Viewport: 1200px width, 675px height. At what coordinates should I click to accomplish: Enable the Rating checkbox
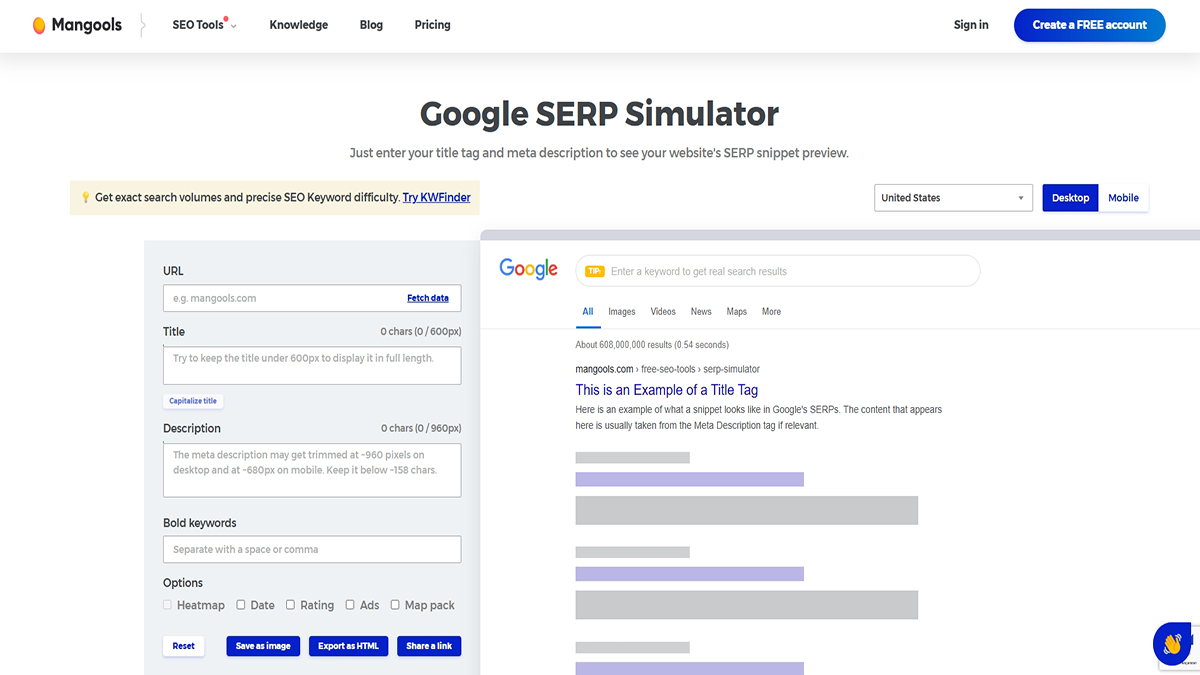coord(291,605)
